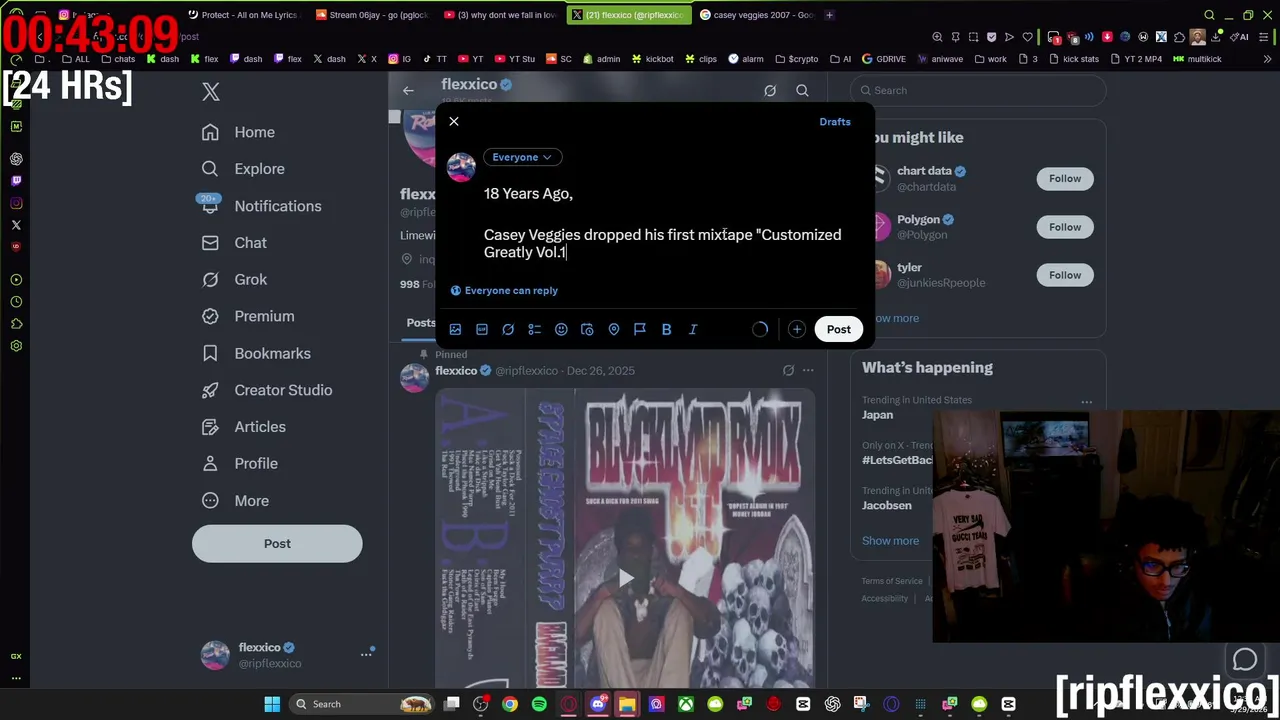Open a new browser tab
This screenshot has height=720, width=1280.
830,15
